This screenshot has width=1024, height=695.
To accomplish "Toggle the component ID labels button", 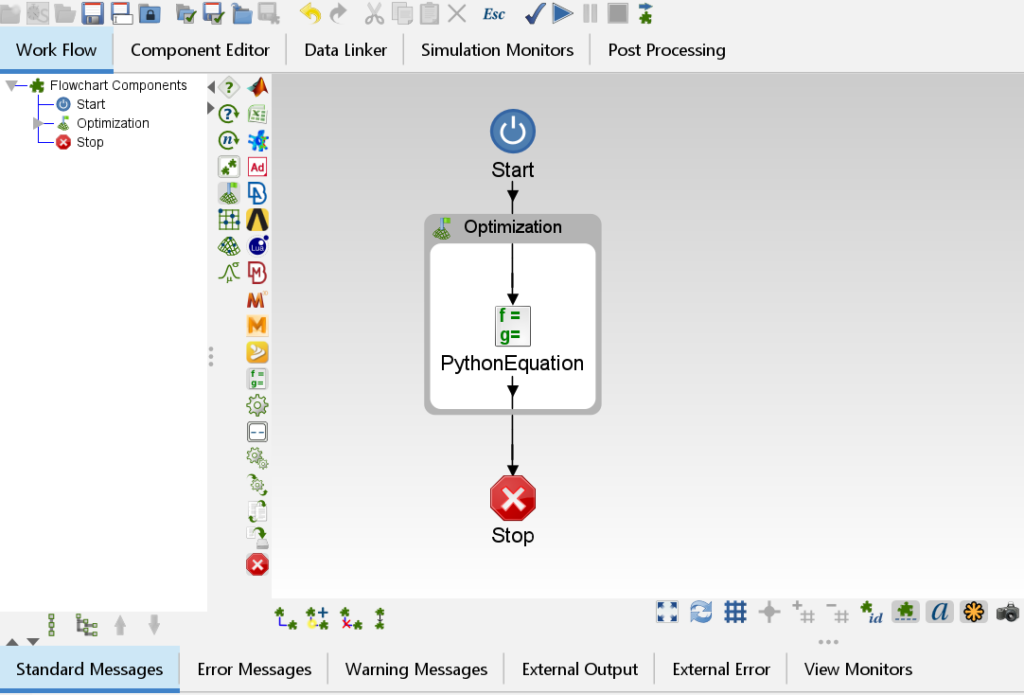I will pyautogui.click(x=871, y=612).
